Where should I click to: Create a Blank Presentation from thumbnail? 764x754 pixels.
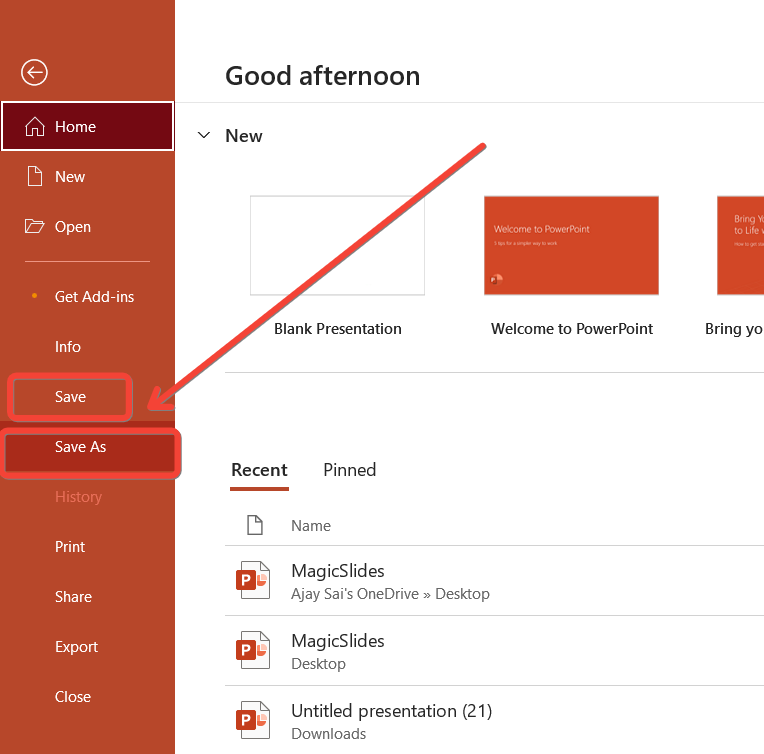[337, 246]
